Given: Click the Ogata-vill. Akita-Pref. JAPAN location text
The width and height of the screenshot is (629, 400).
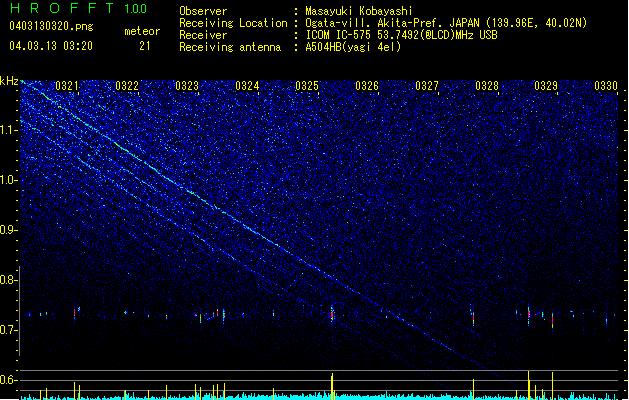Looking at the screenshot, I should [446, 23].
